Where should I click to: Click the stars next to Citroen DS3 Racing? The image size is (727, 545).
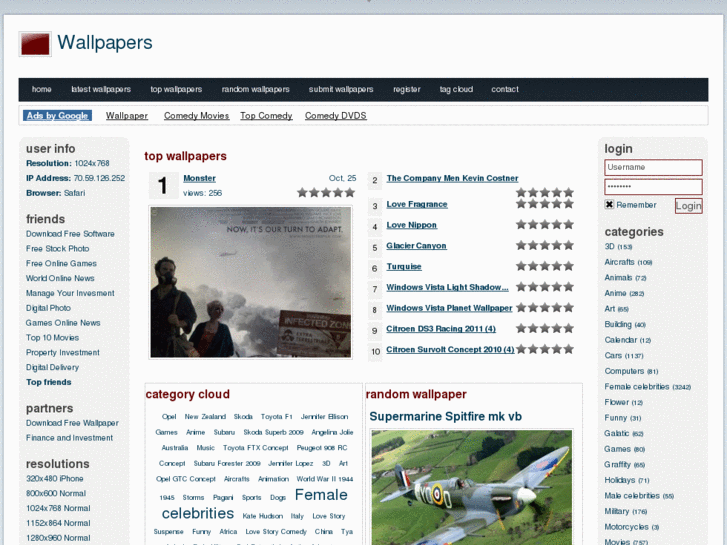(545, 329)
